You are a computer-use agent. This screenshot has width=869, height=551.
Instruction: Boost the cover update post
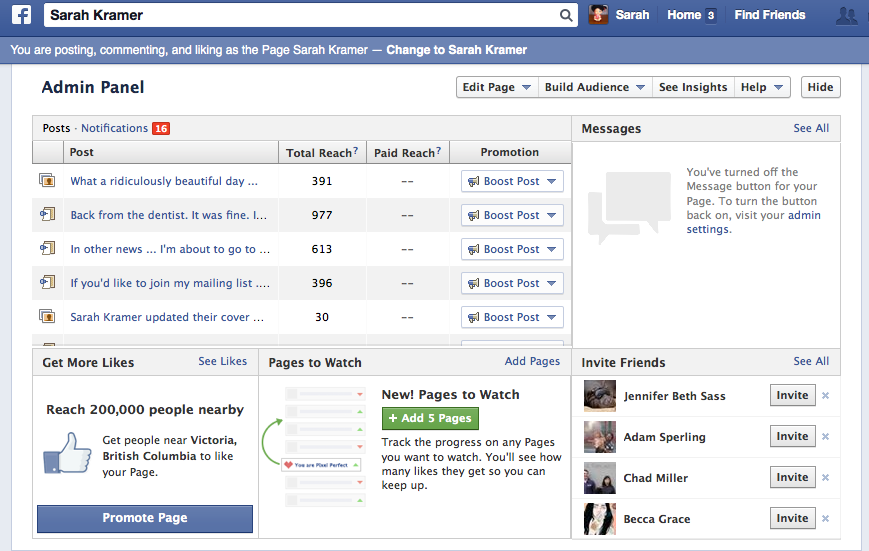point(512,317)
